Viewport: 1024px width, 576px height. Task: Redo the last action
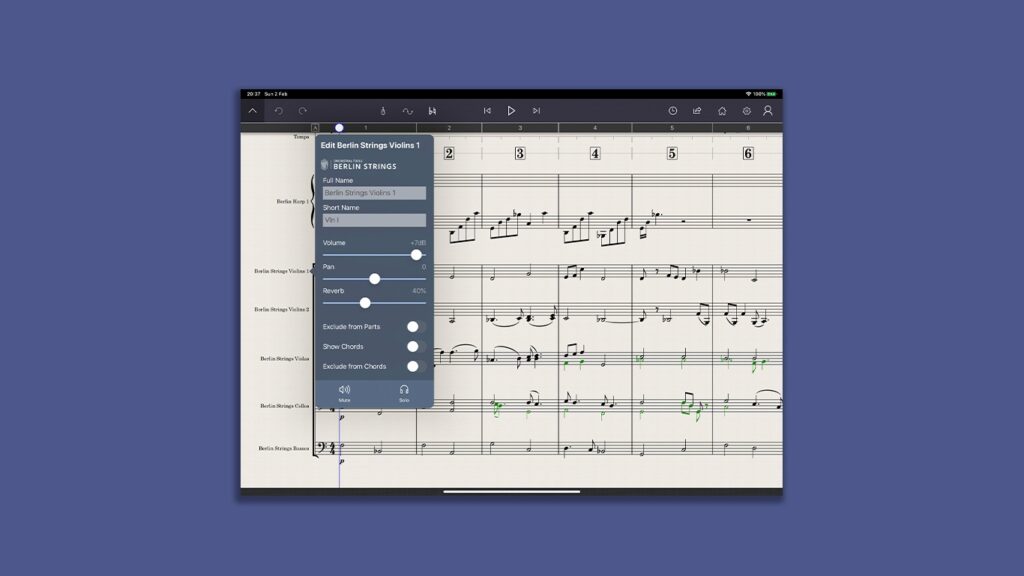click(x=302, y=111)
